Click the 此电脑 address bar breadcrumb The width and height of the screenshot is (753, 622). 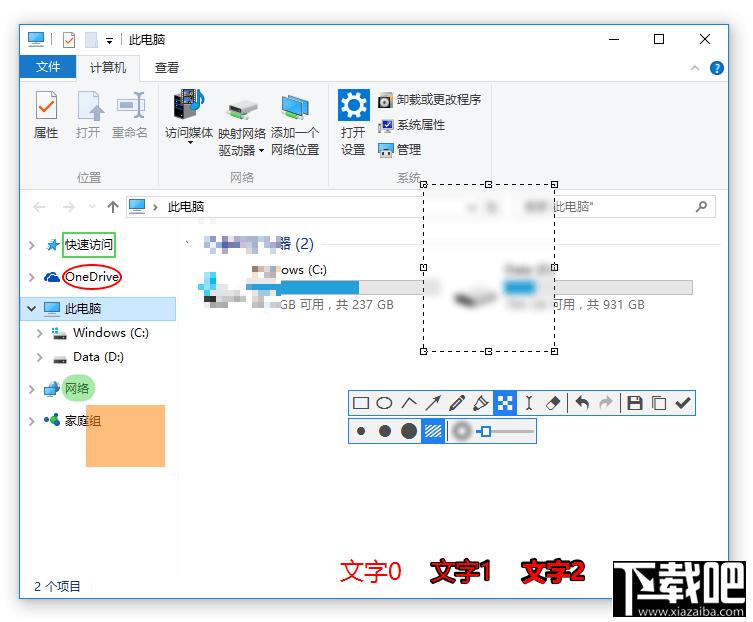pos(185,207)
